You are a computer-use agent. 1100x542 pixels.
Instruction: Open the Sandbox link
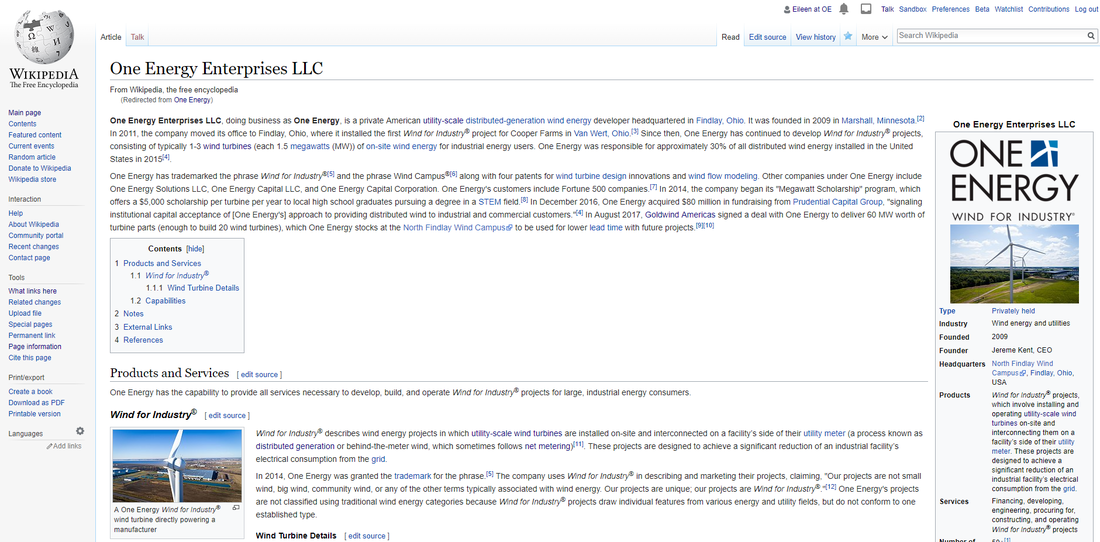coord(913,9)
